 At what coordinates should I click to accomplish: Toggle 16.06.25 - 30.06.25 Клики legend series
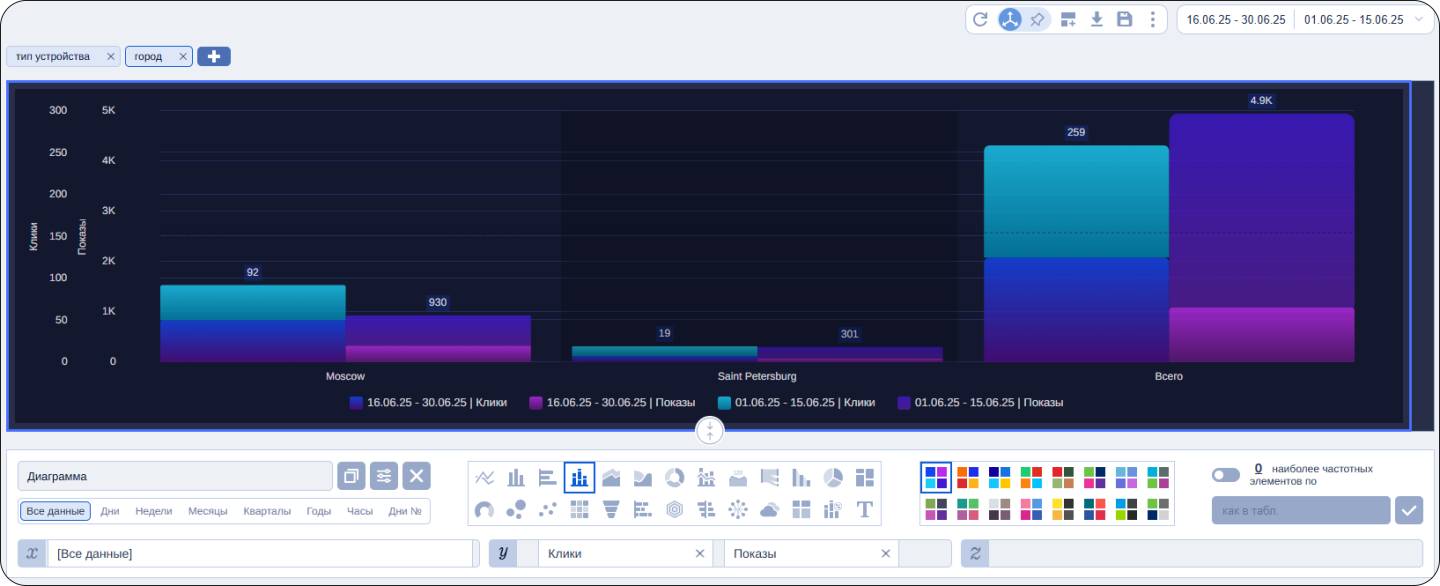tap(428, 403)
